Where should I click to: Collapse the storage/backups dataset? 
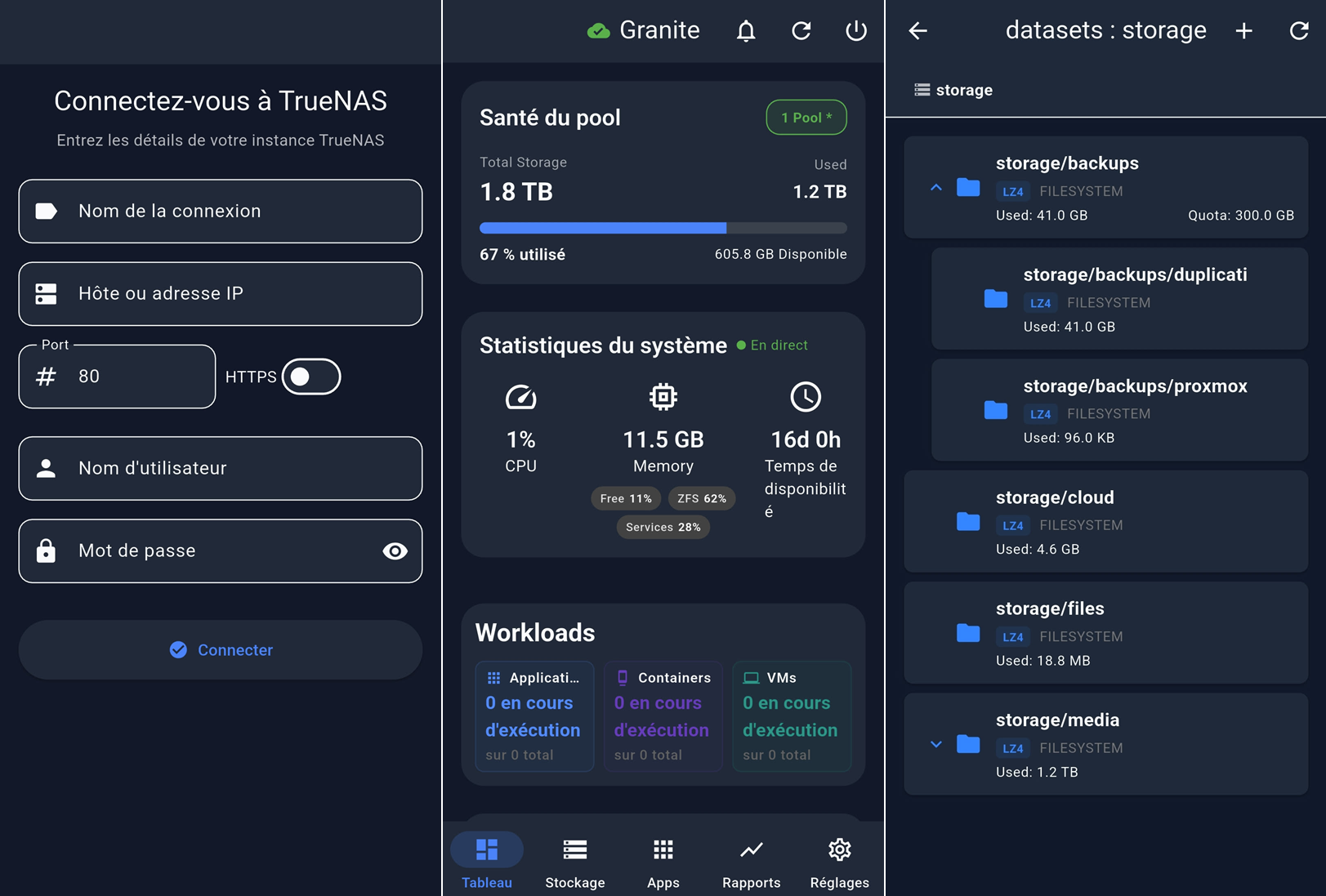point(936,189)
